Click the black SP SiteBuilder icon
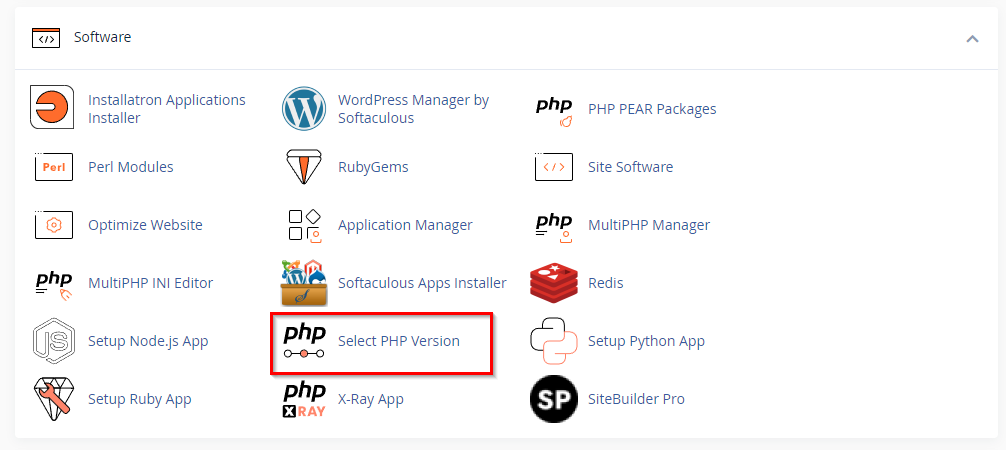This screenshot has height=450, width=1006. [554, 399]
